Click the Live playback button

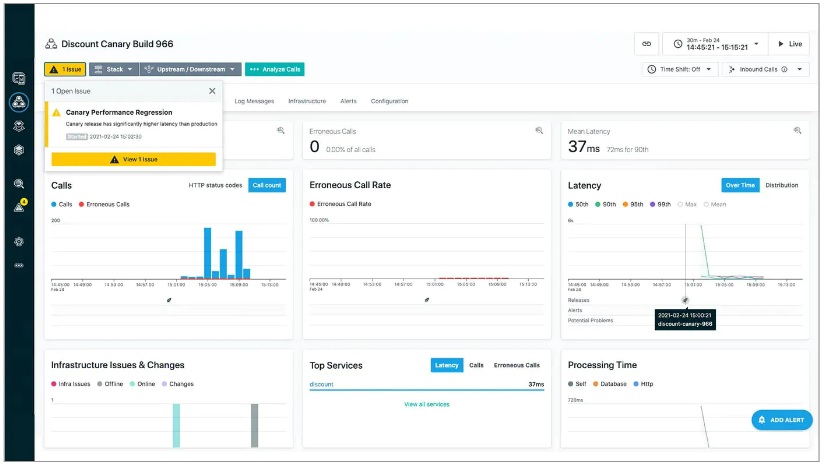tap(790, 44)
